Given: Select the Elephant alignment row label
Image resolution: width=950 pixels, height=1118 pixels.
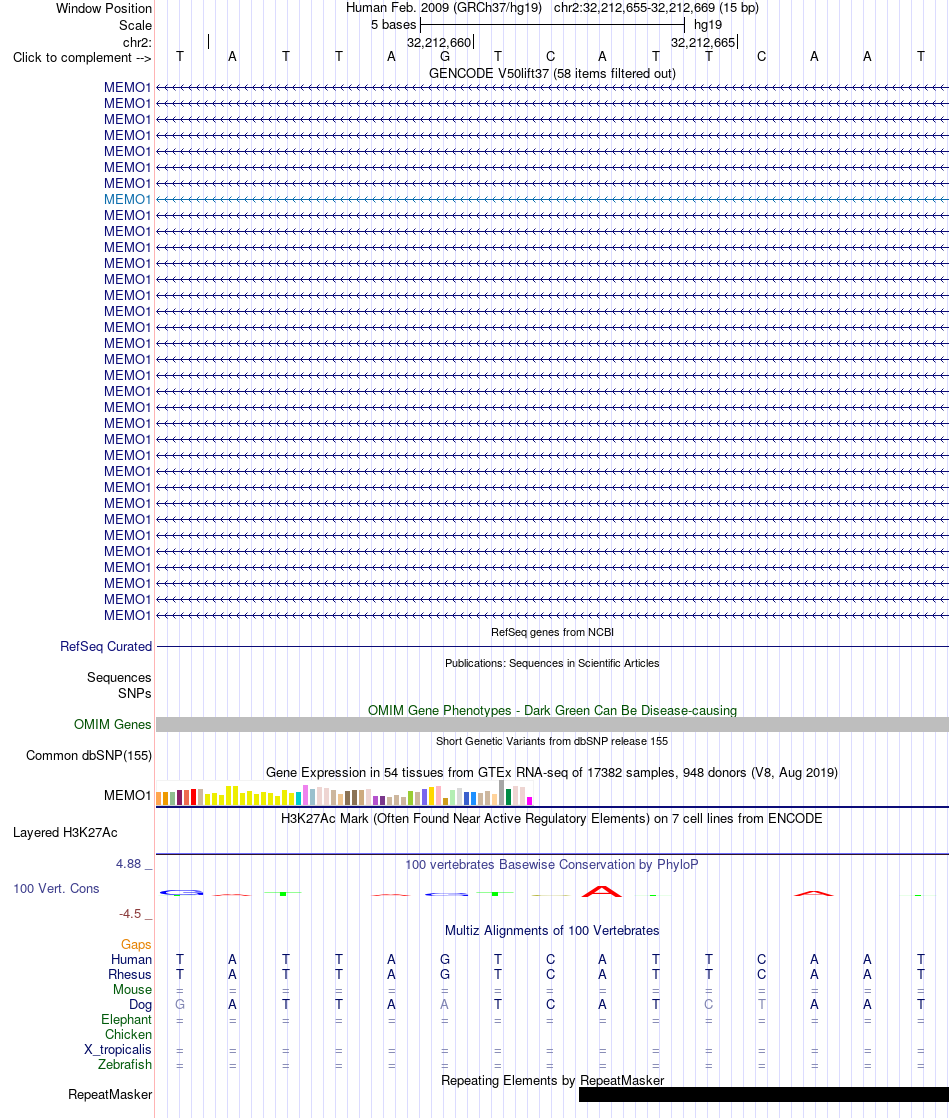Looking at the screenshot, I should 126,1020.
